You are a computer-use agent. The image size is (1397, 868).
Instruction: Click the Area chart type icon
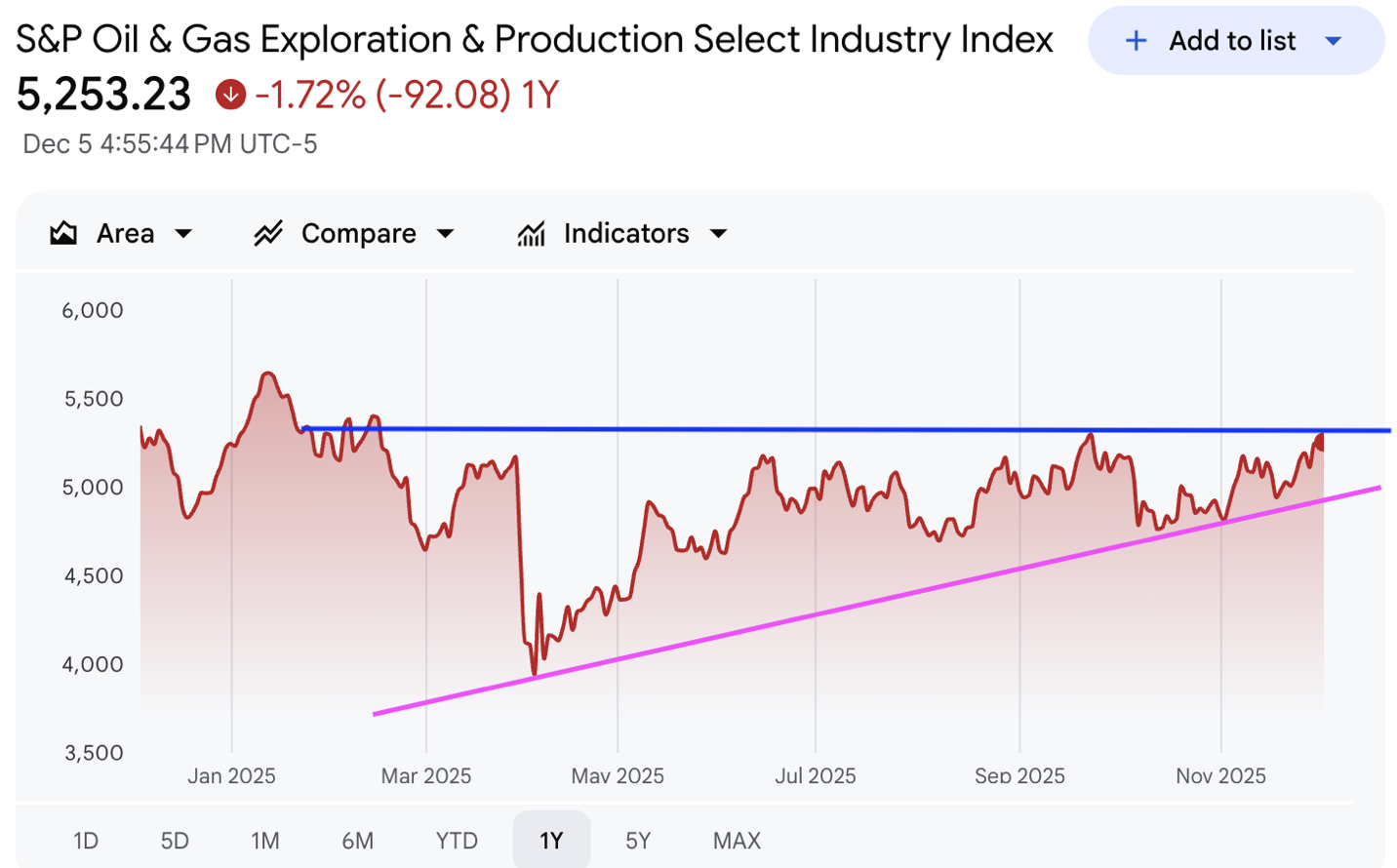click(x=63, y=233)
